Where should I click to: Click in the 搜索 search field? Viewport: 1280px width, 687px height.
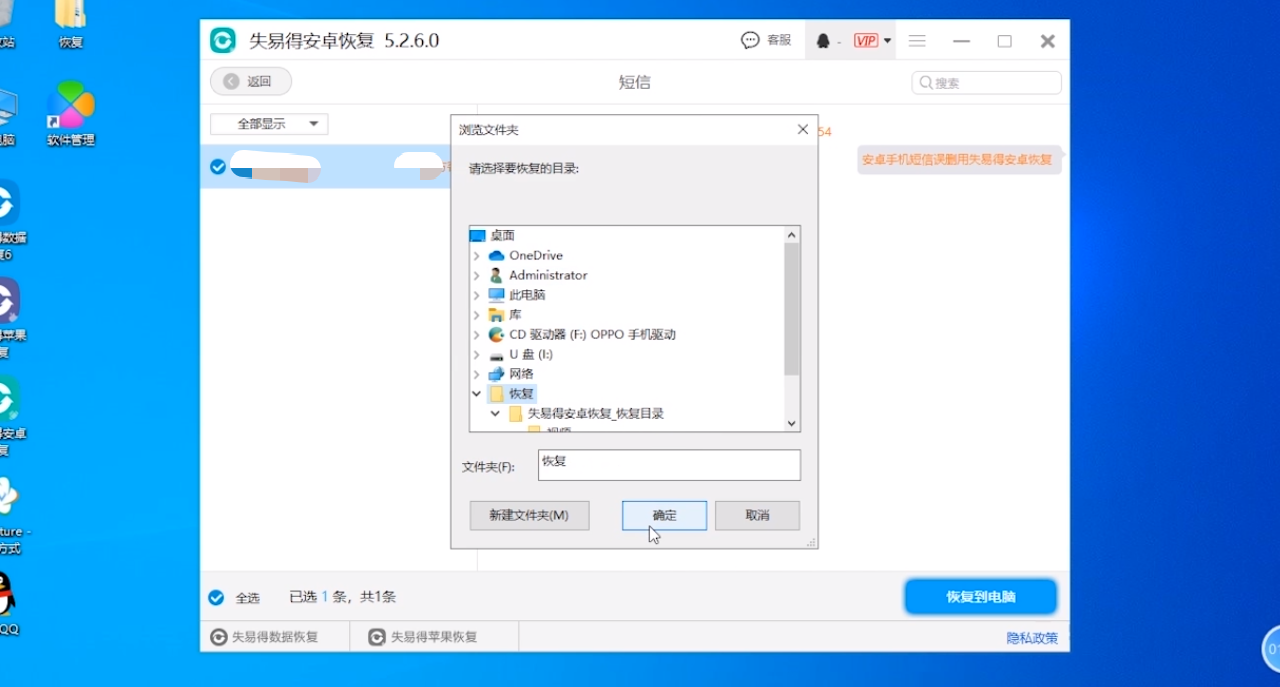[986, 83]
